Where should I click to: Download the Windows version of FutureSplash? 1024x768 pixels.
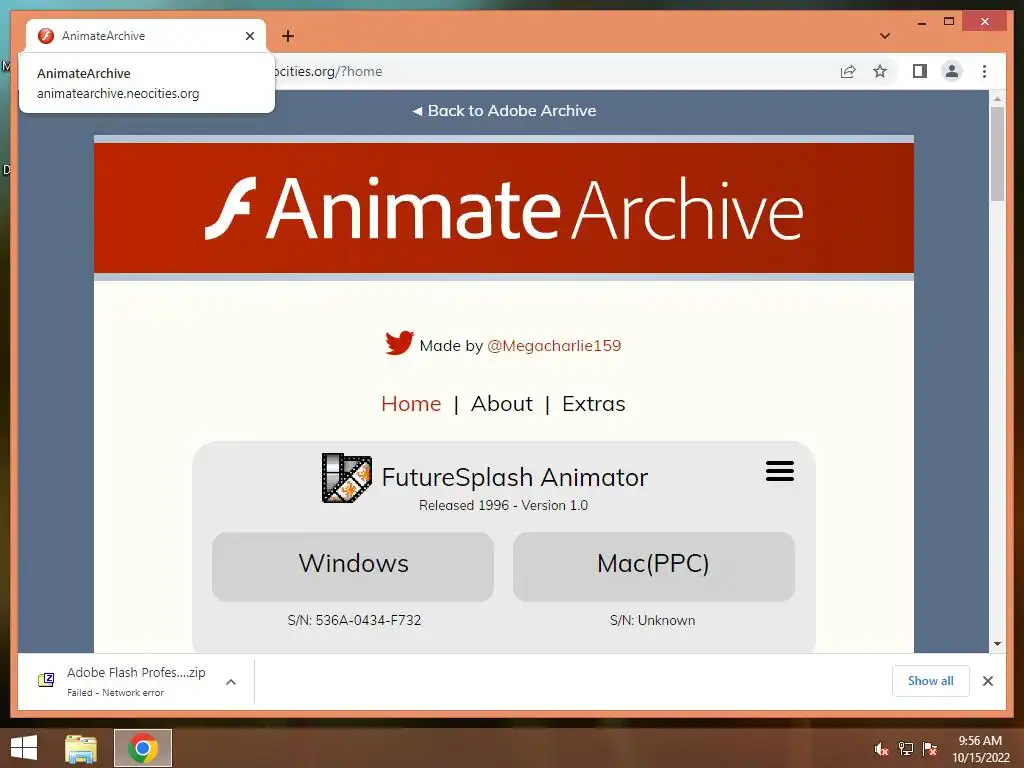353,566
